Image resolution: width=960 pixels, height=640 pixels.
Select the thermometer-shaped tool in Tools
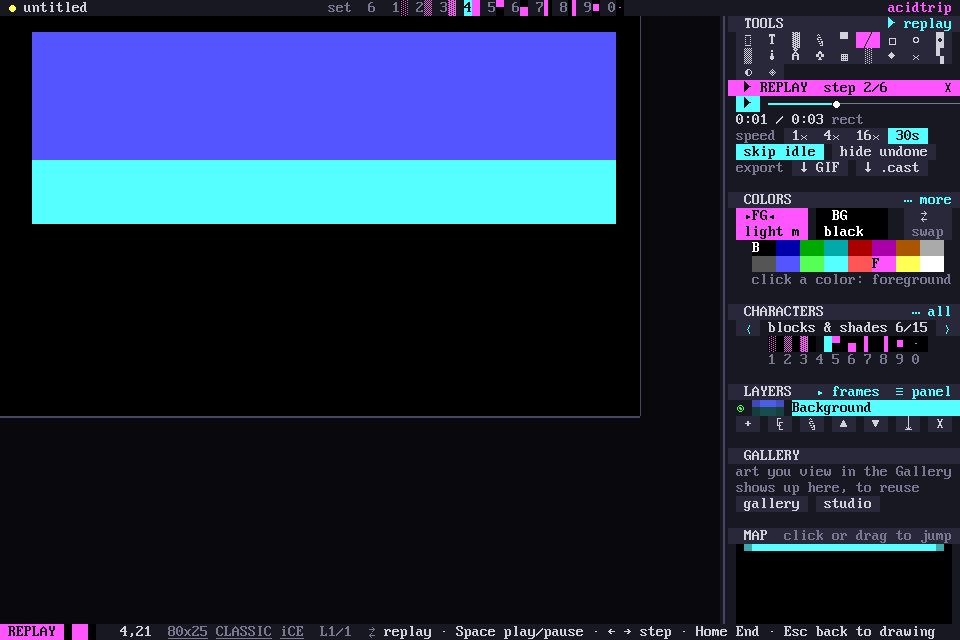click(771, 56)
